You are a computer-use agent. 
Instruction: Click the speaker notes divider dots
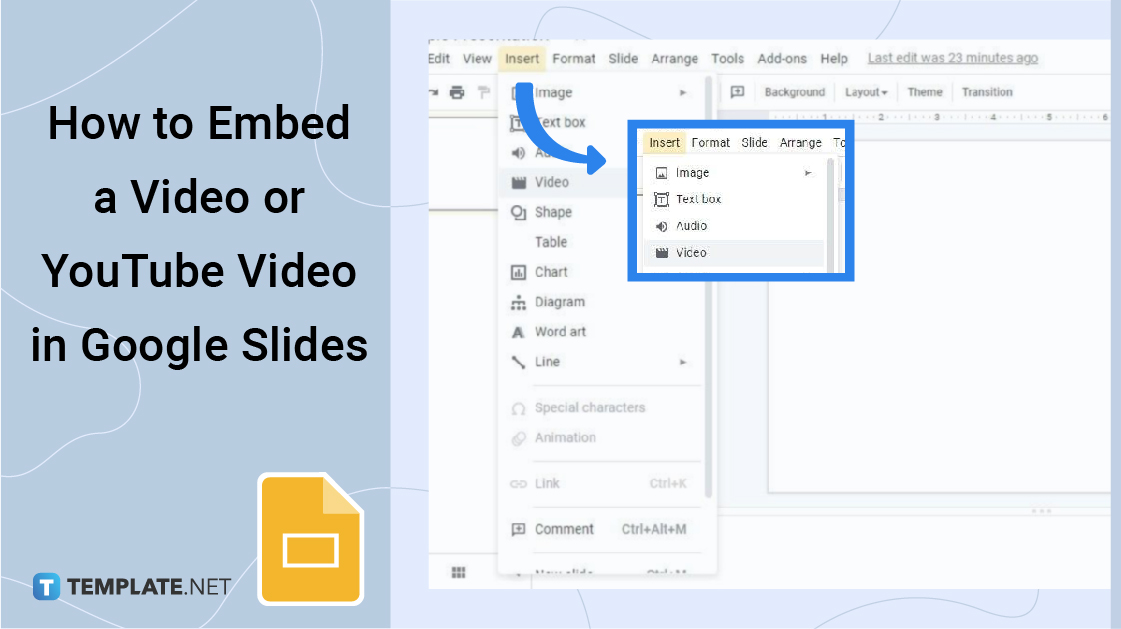(1041, 511)
